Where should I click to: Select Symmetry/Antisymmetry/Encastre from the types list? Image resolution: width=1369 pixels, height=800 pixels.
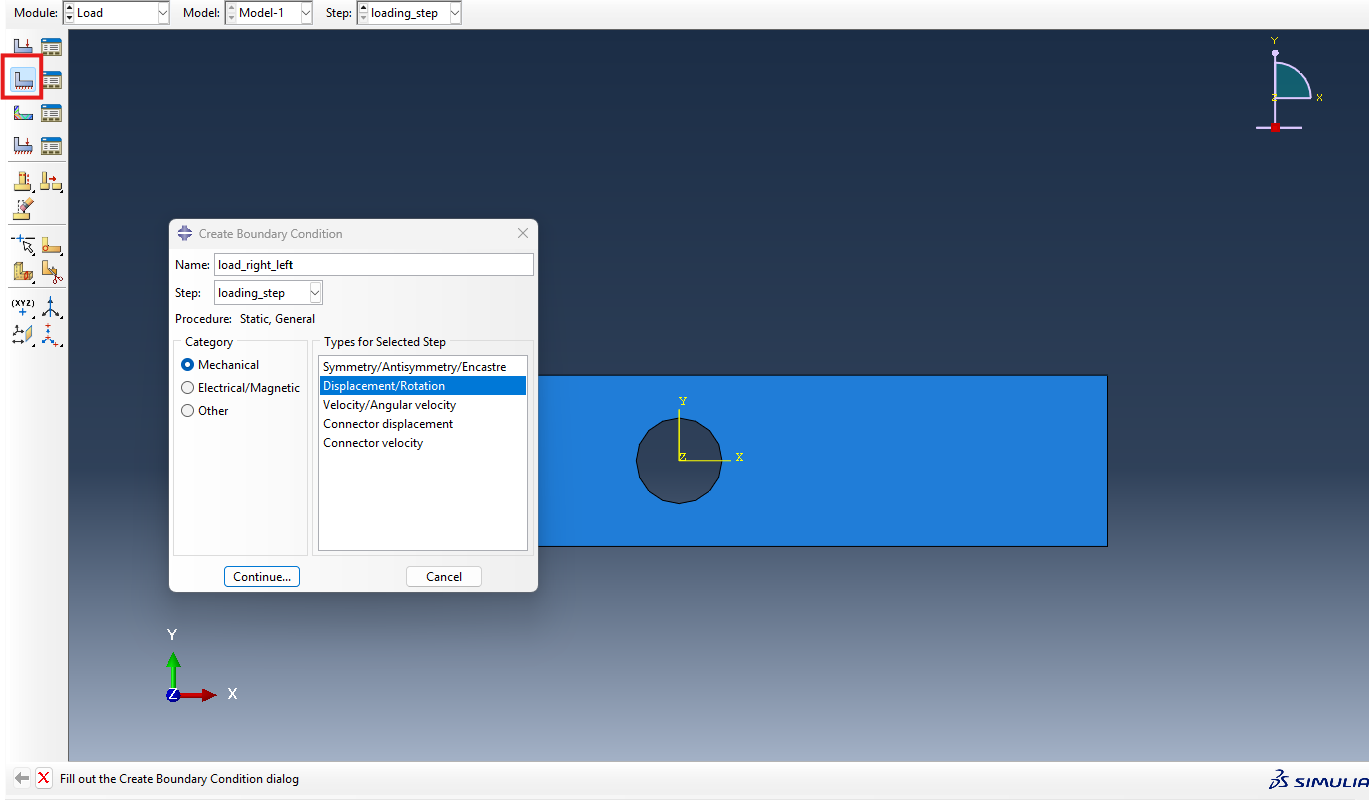414,367
